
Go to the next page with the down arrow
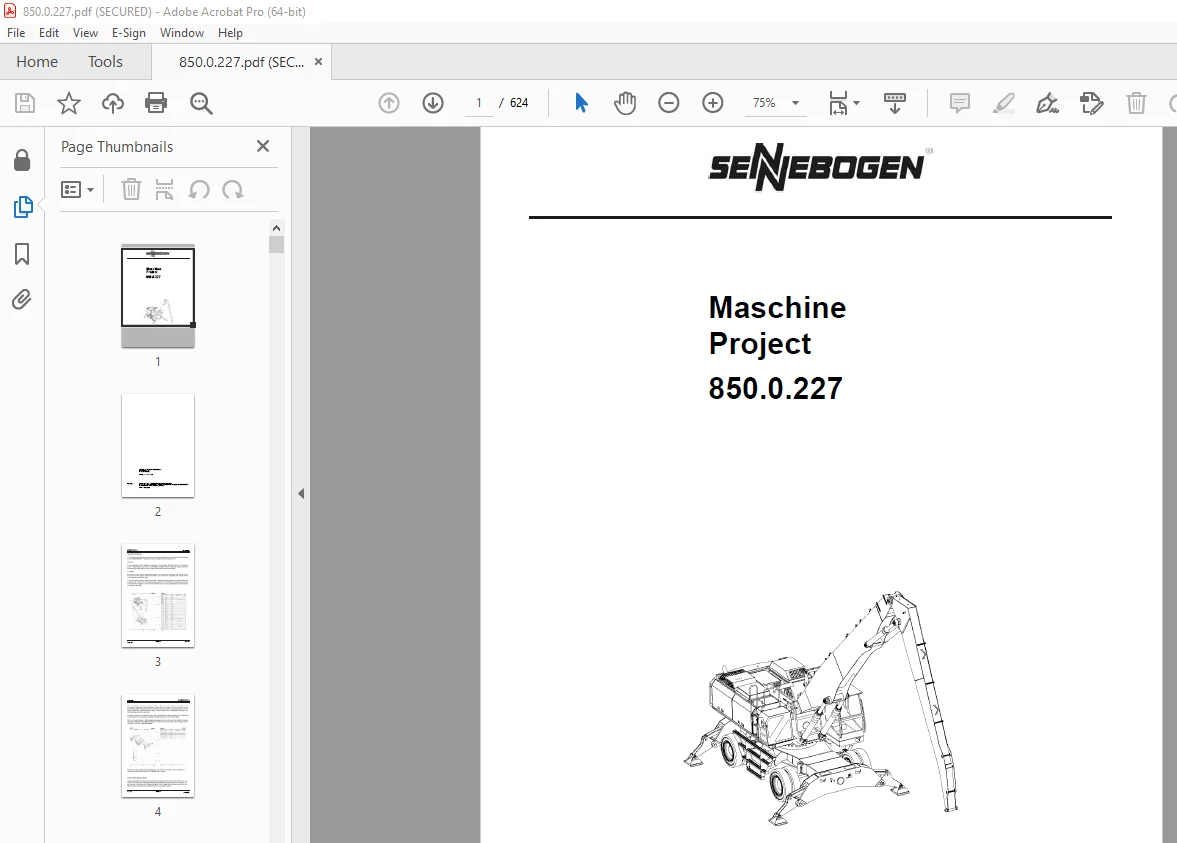[x=433, y=103]
